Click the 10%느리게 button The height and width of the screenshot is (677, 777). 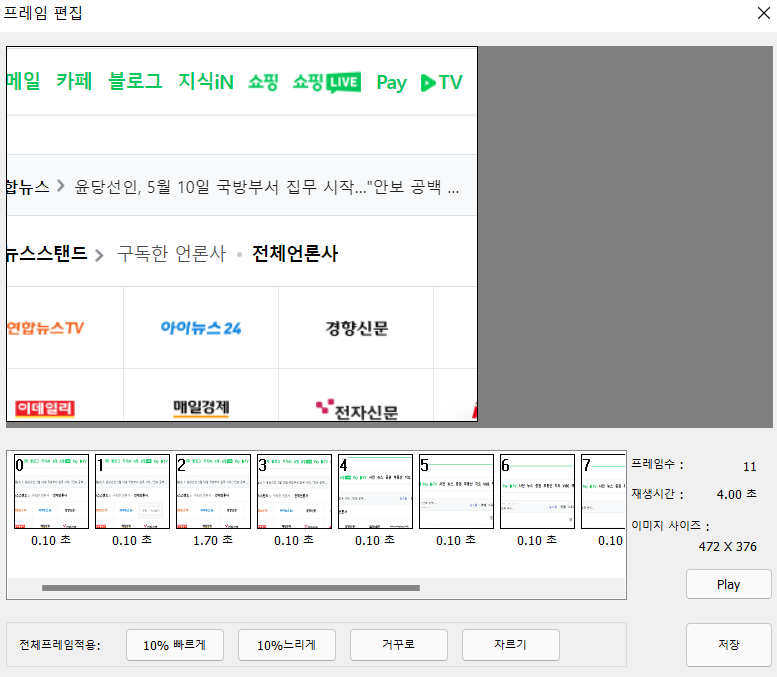[286, 645]
